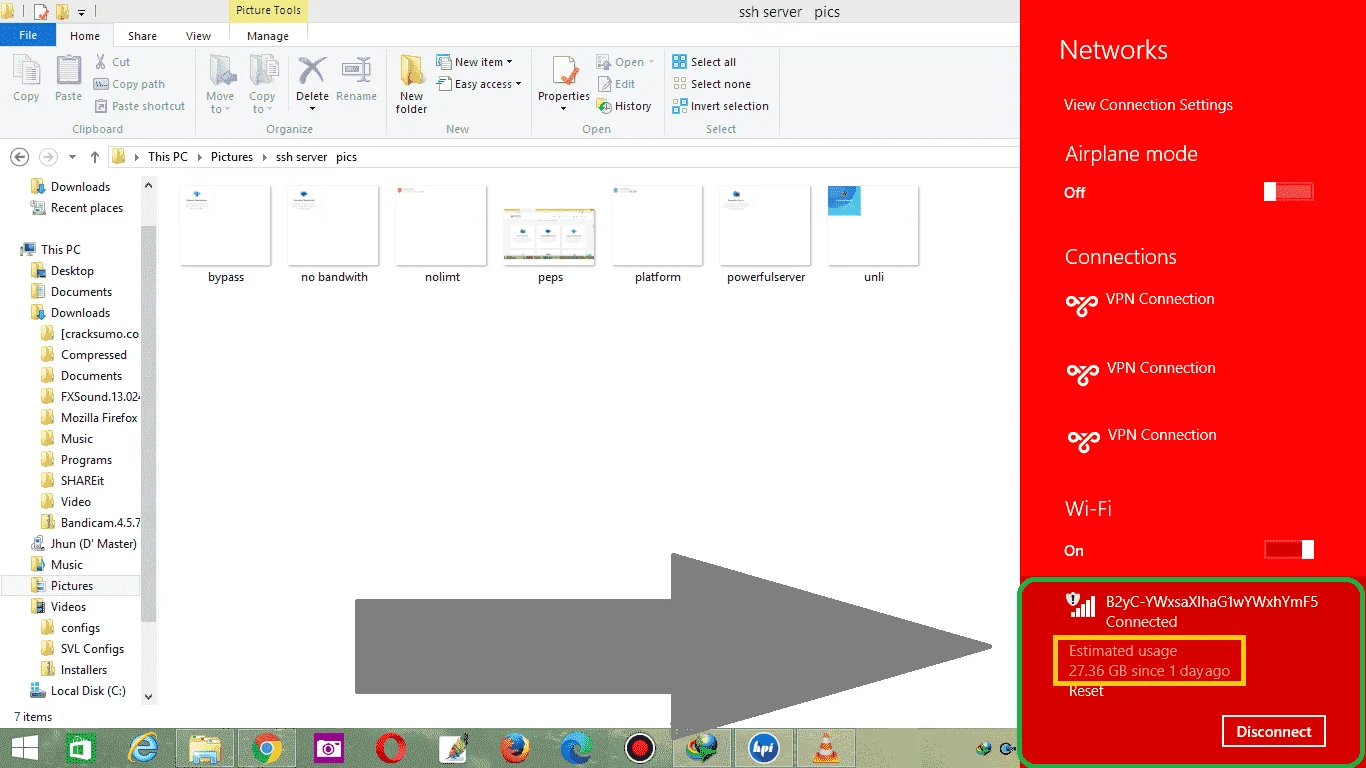Open VLC media player on the taskbar
This screenshot has height=768, width=1366.
point(825,748)
